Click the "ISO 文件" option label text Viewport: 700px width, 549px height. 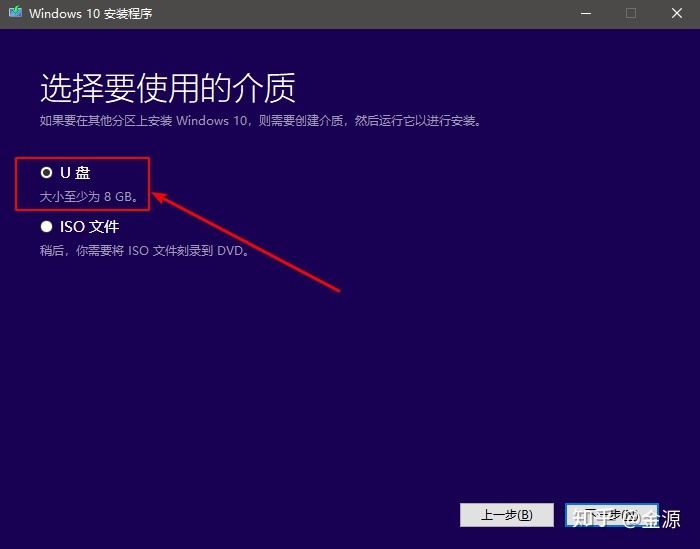point(89,227)
